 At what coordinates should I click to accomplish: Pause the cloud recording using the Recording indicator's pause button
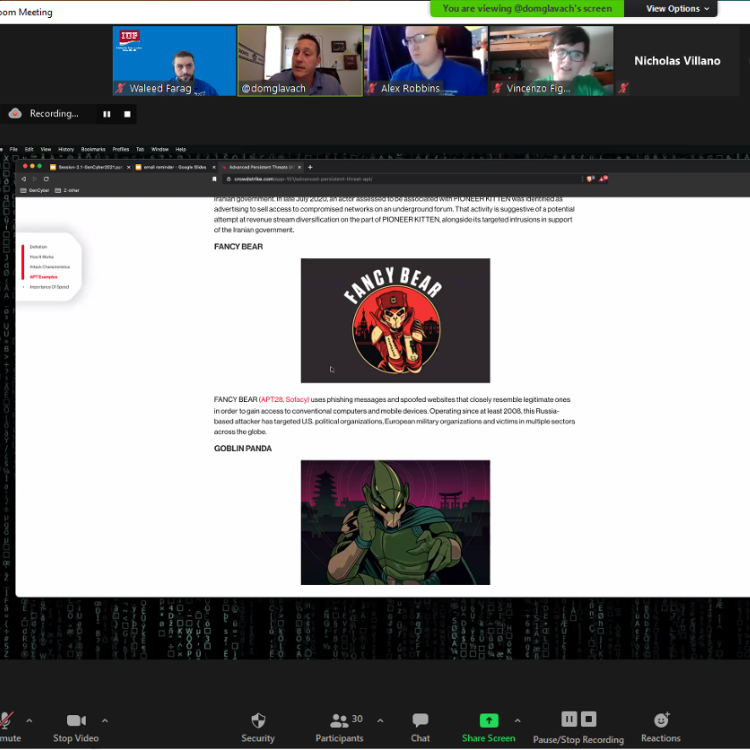click(107, 114)
